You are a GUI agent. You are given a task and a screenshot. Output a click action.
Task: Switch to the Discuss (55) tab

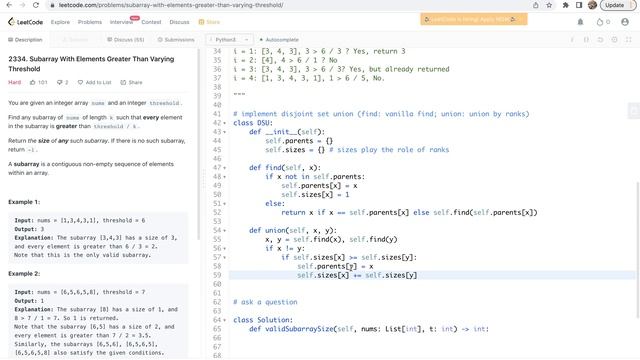pos(126,40)
